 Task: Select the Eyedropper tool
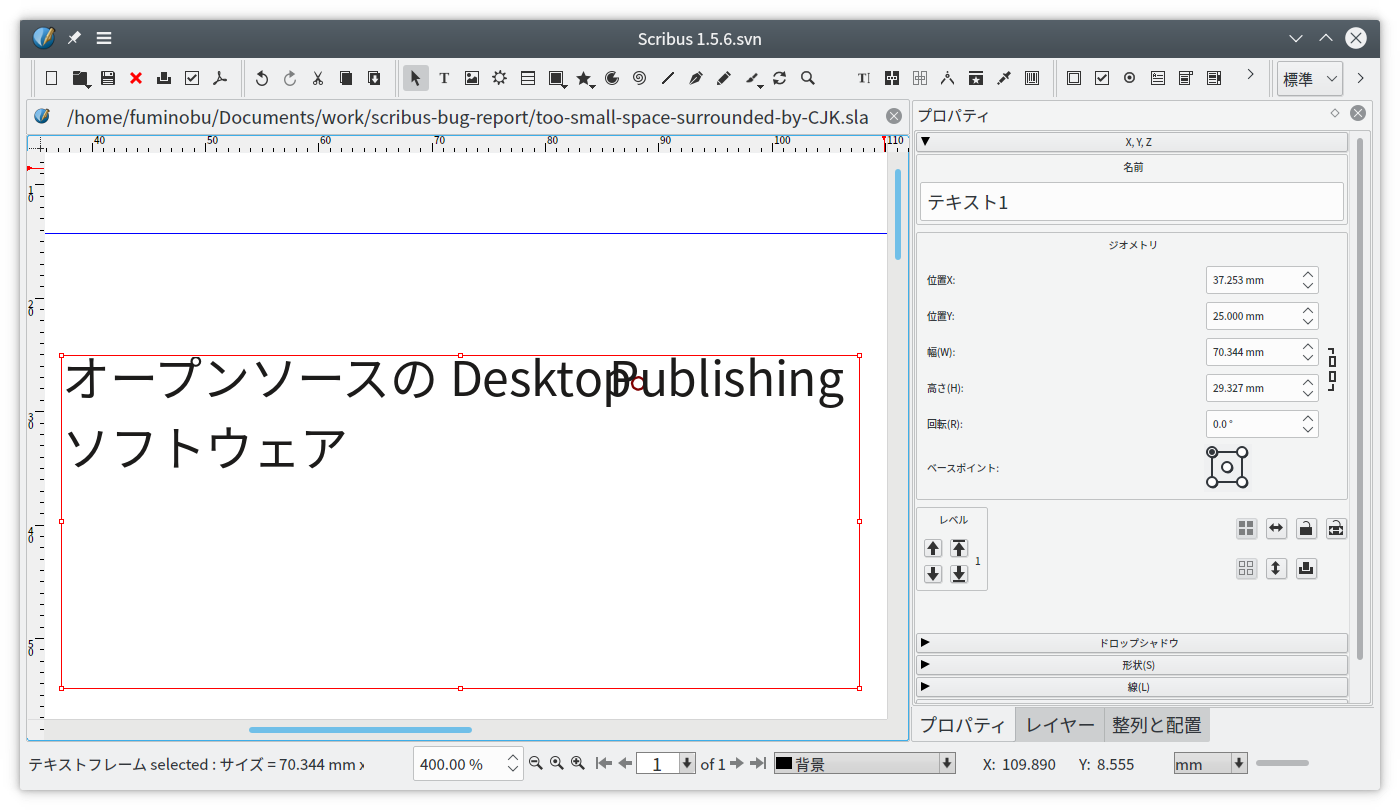click(x=1004, y=78)
